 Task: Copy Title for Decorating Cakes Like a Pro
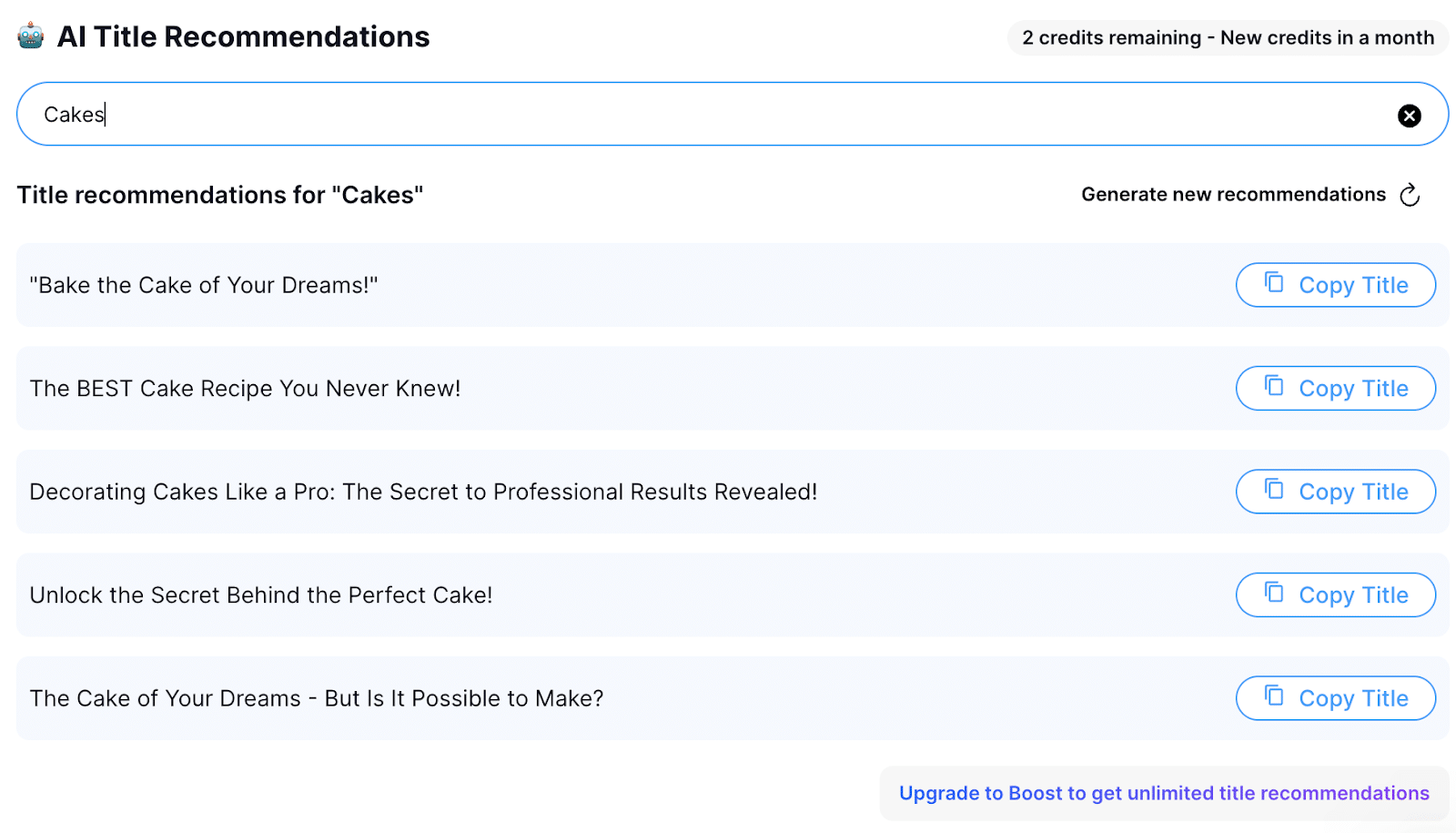pyautogui.click(x=1336, y=492)
